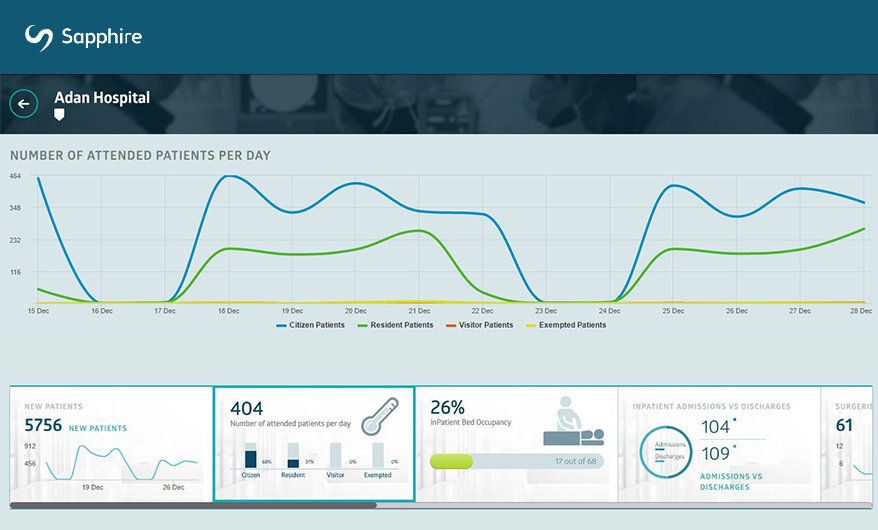This screenshot has width=878, height=530.
Task: Click the horizontal scrollbar below the cards
Action: pos(441,505)
